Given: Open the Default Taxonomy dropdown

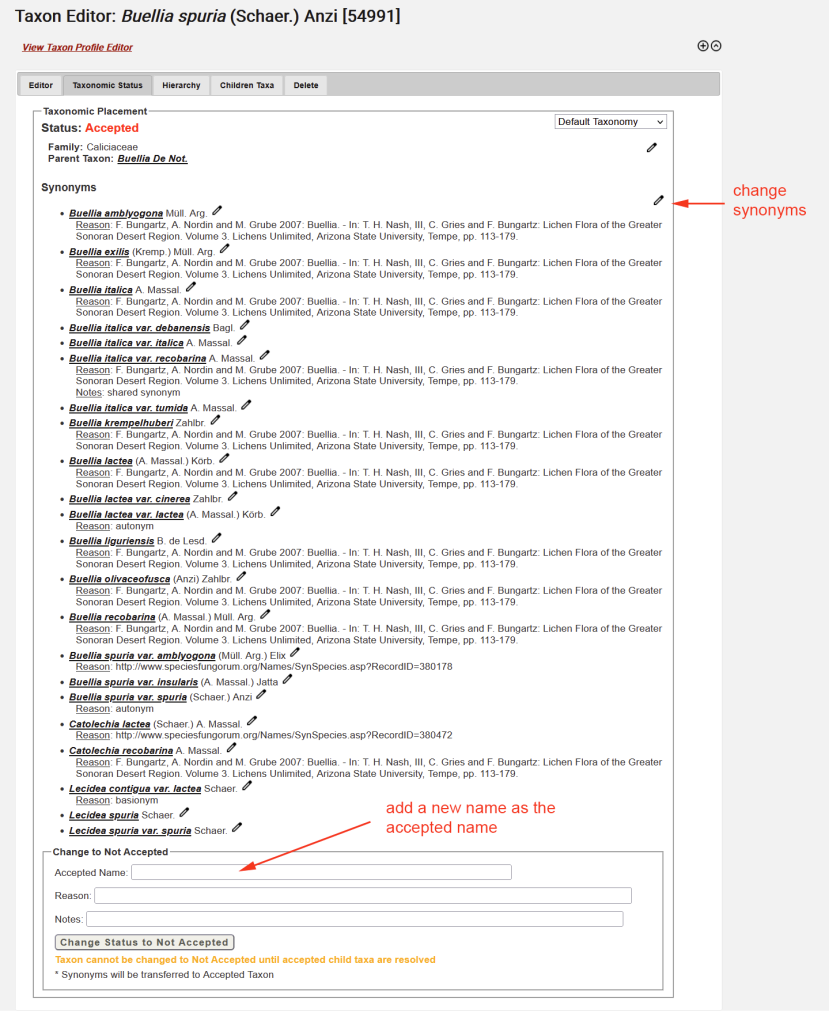Looking at the screenshot, I should tap(611, 122).
